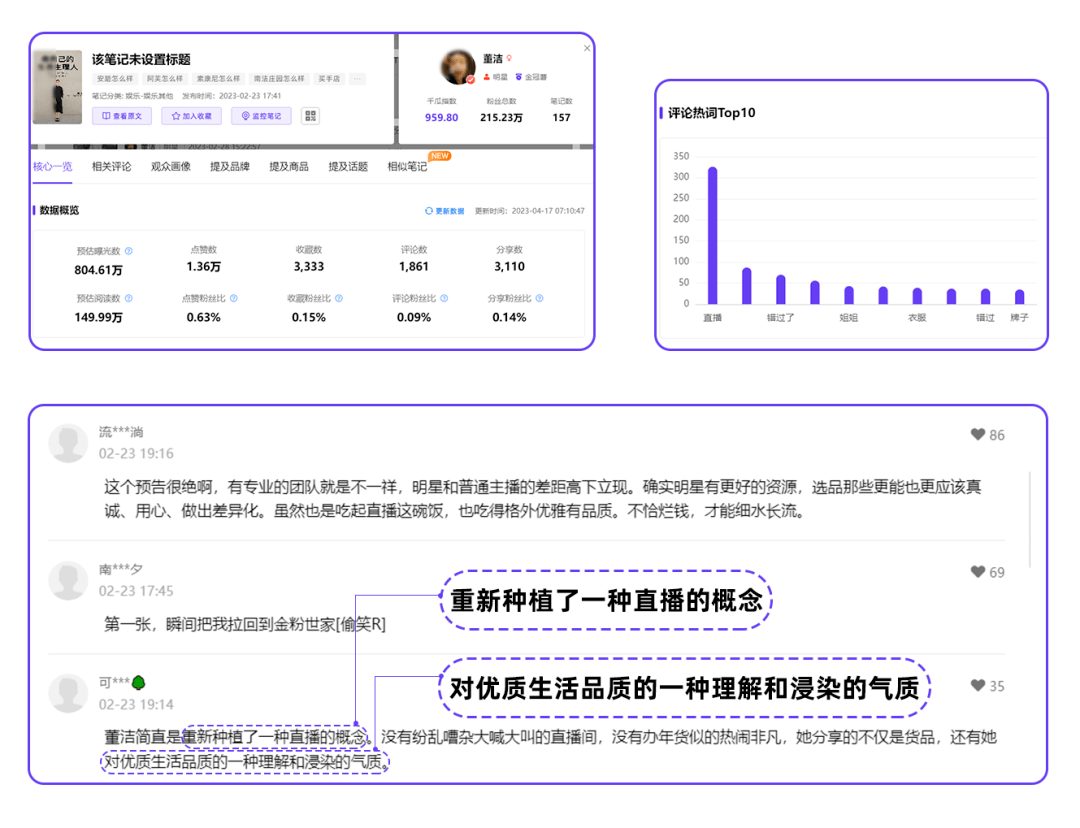Like the comment with 86 hearts
Viewport: 1080px width, 828px height.
pos(977,434)
